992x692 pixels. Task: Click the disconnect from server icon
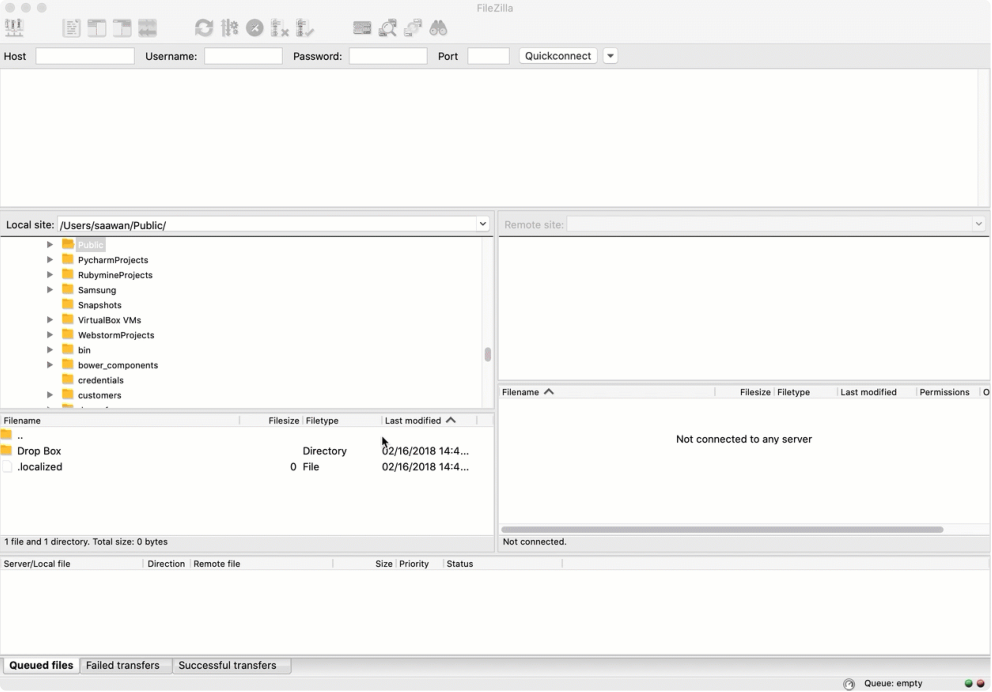tap(280, 28)
